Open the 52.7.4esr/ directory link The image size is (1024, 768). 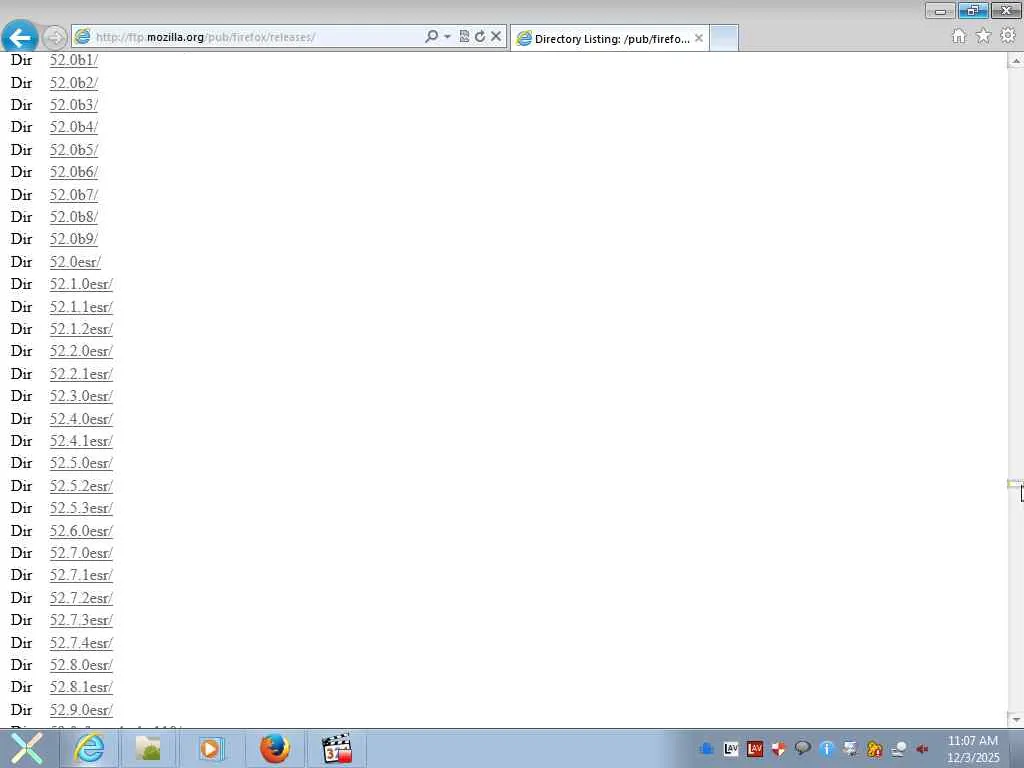pyautogui.click(x=81, y=643)
